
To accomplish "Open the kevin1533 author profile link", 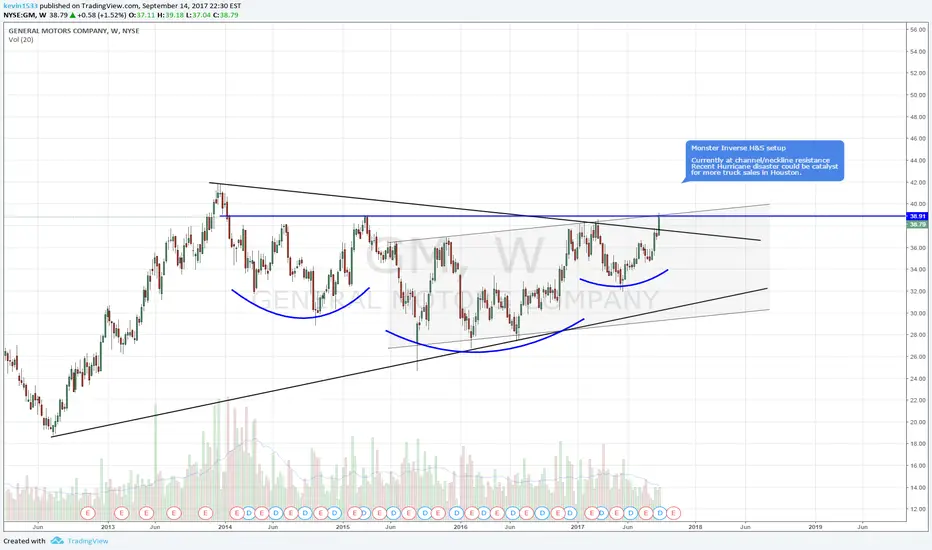I will pyautogui.click(x=20, y=6).
